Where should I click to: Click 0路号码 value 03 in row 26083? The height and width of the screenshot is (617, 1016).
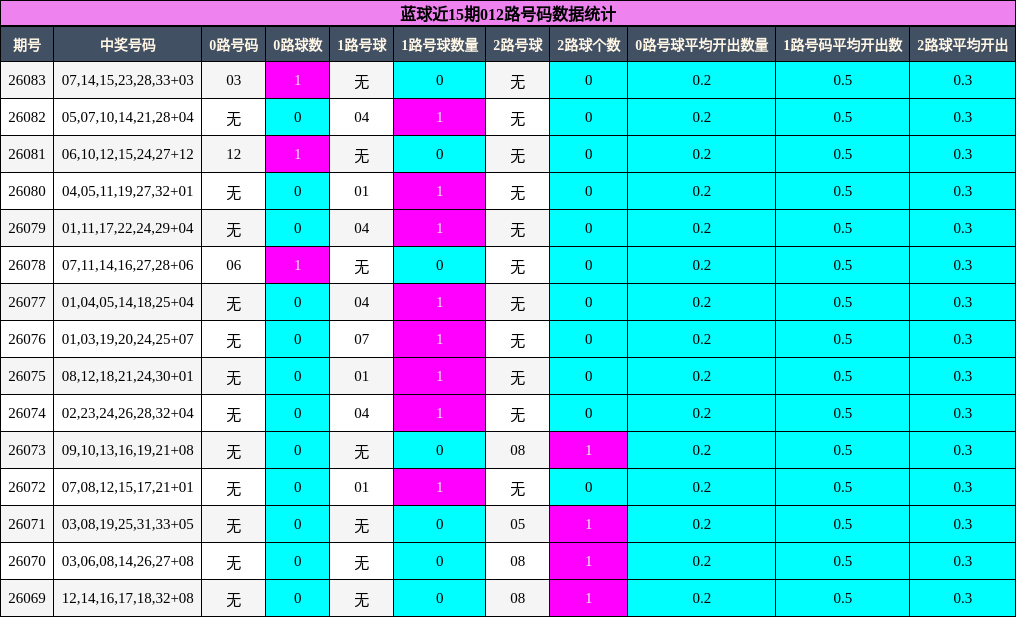coord(233,80)
